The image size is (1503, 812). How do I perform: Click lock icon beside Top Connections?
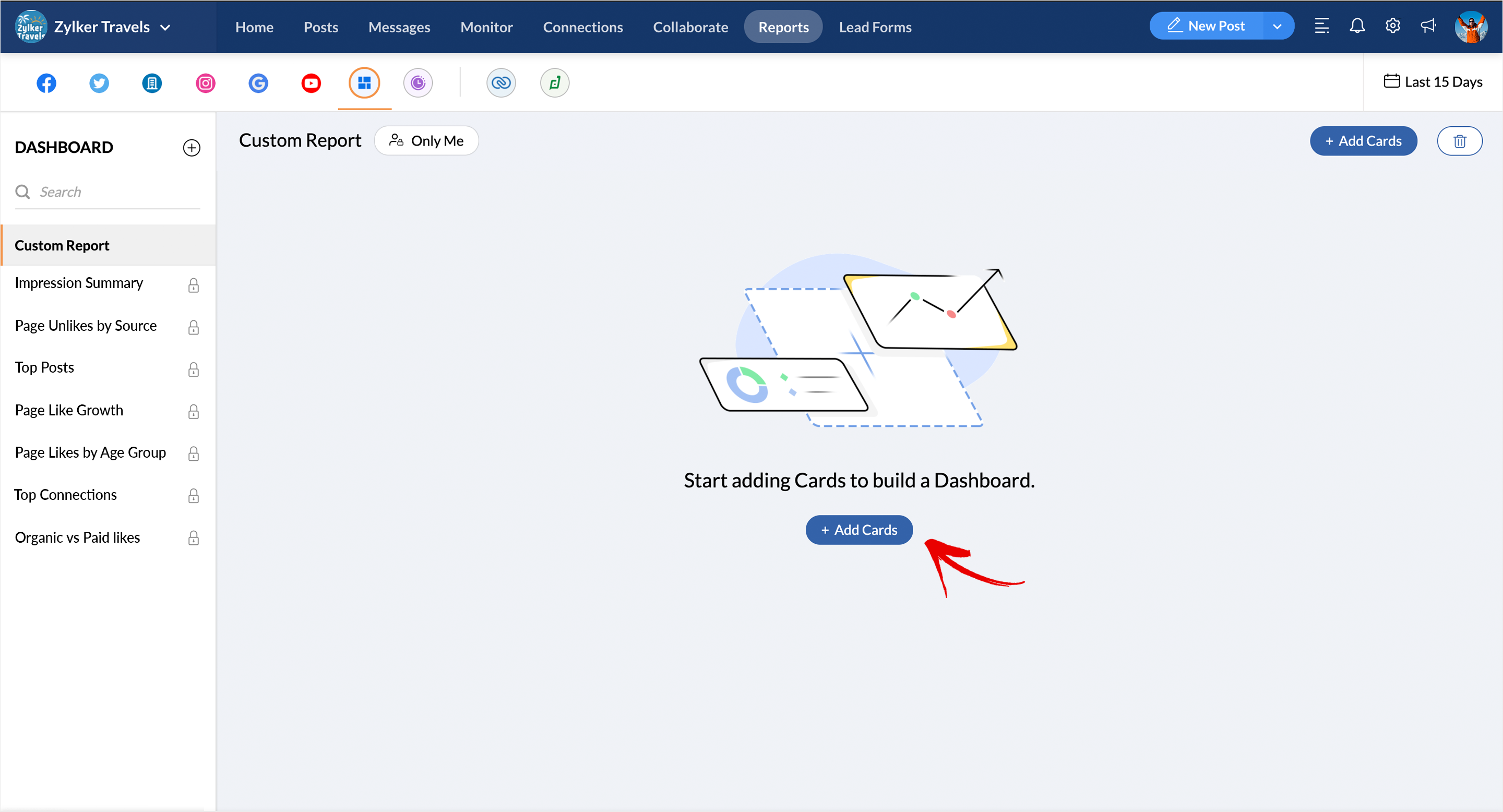pos(194,496)
